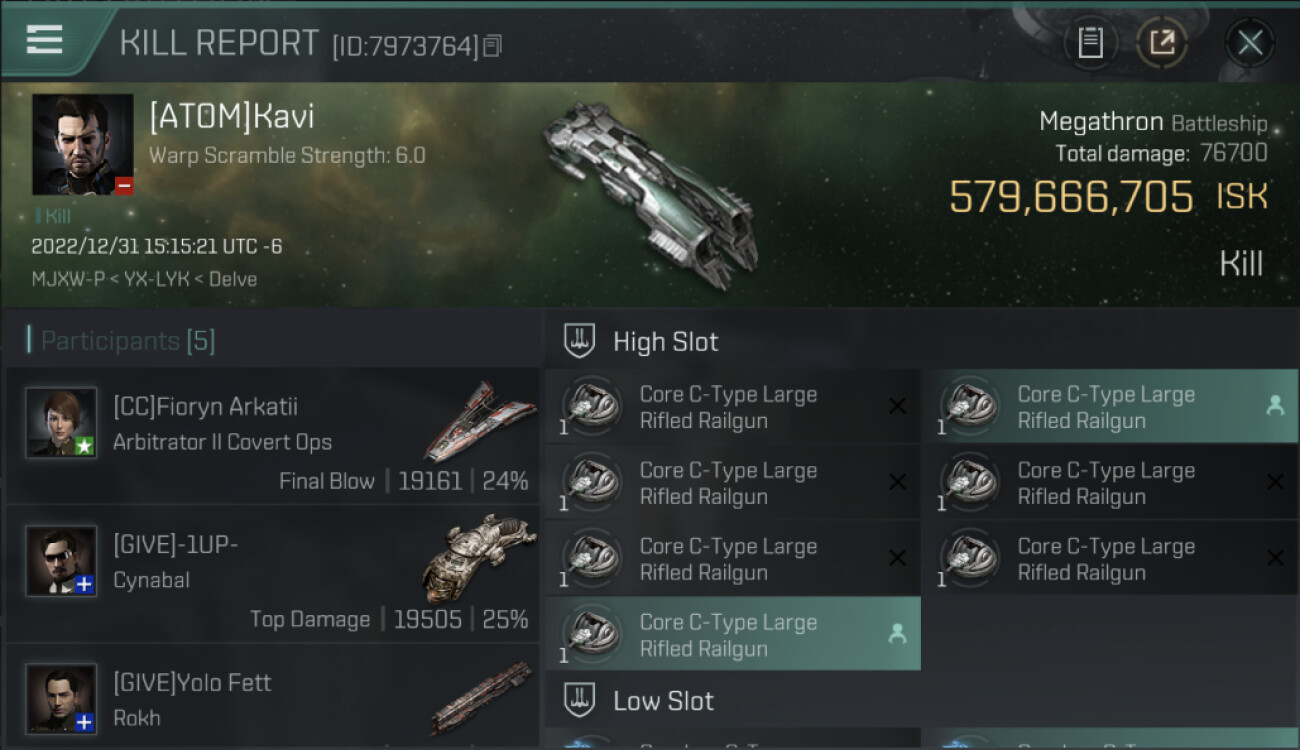Click the Low Slot section header

coord(663,701)
